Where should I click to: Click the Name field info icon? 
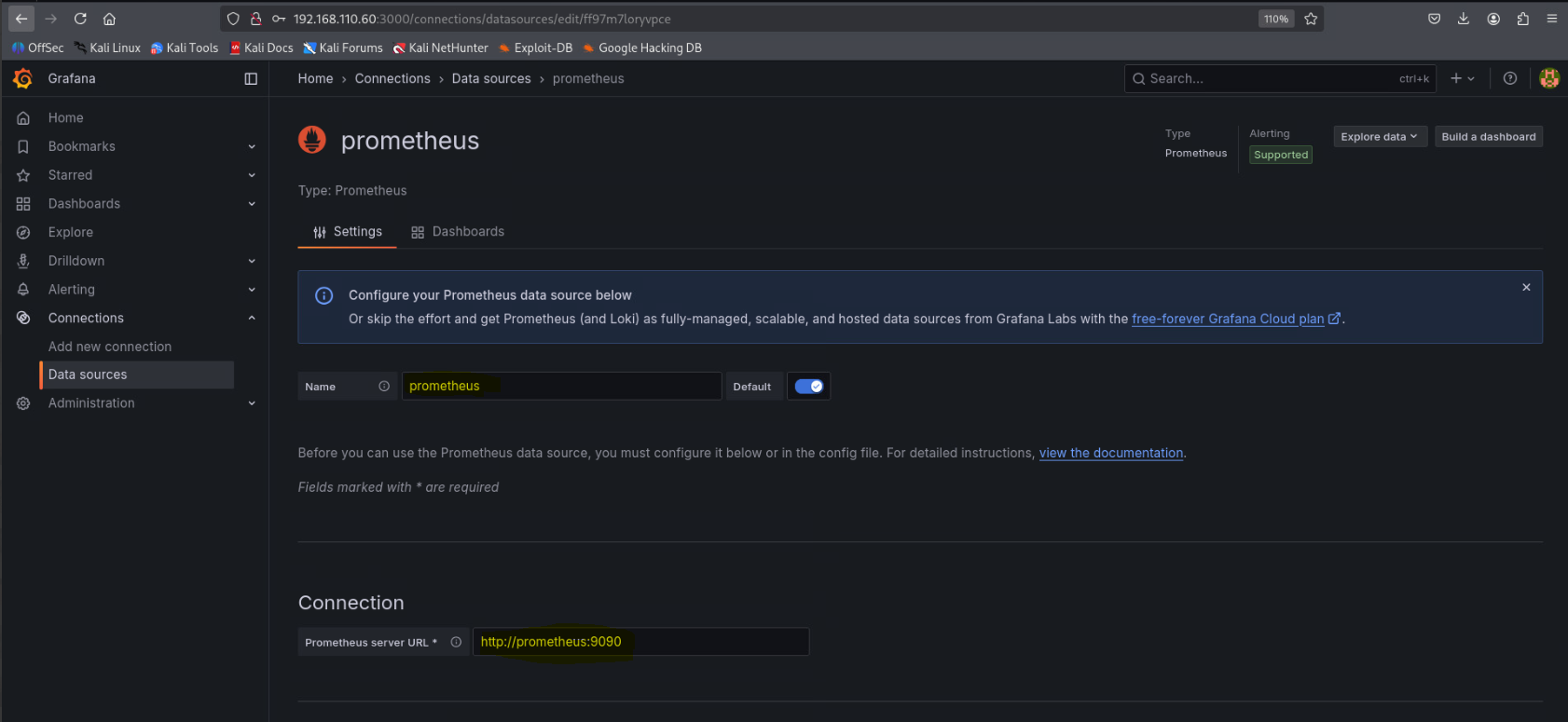point(384,387)
